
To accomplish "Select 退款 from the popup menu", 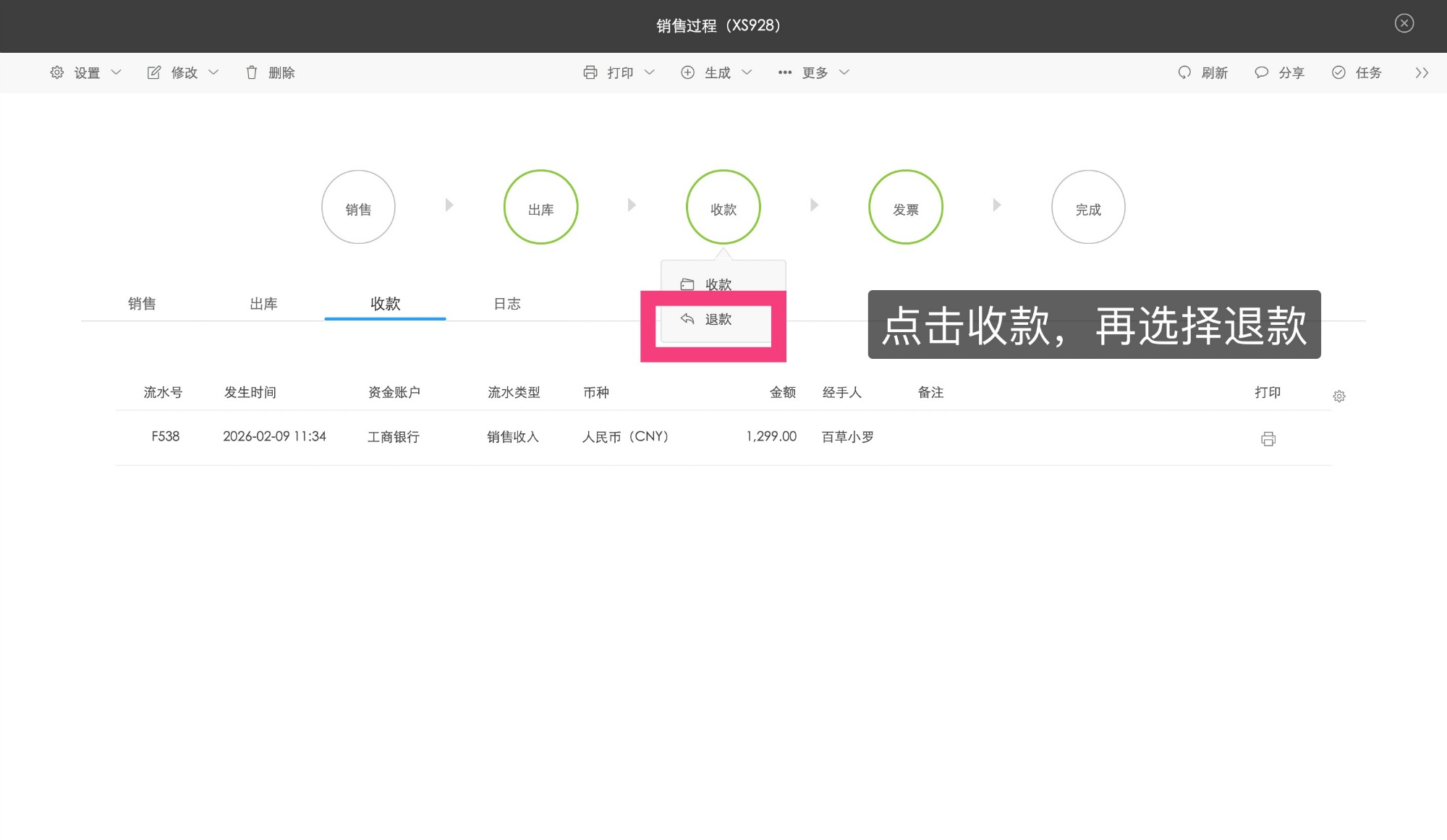I will pos(717,319).
